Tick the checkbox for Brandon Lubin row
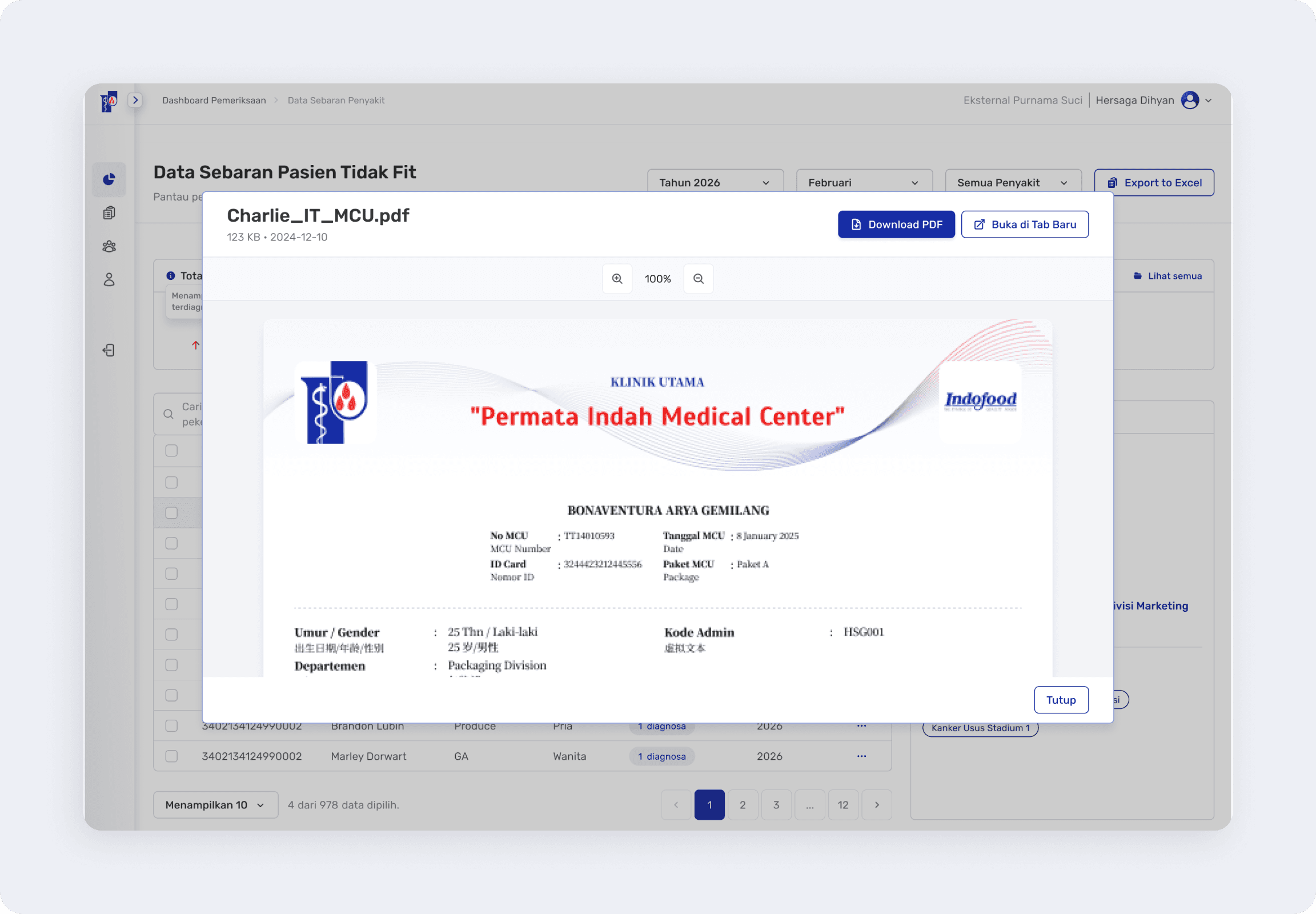Viewport: 1316px width, 914px height. click(x=171, y=725)
